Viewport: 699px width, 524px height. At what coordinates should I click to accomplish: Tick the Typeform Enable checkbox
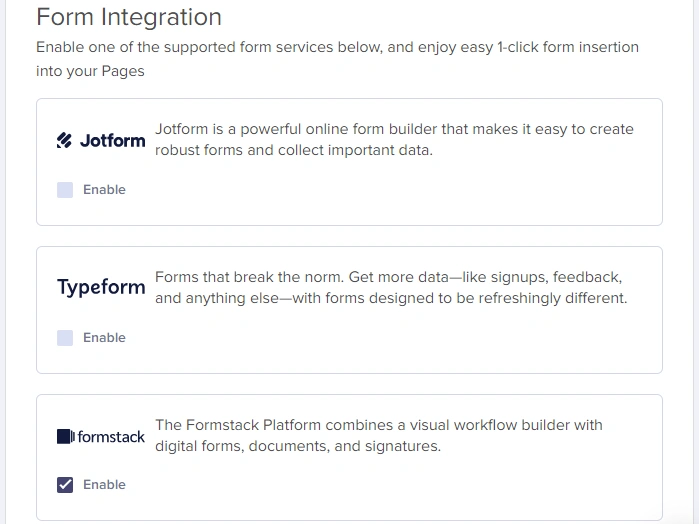point(65,338)
